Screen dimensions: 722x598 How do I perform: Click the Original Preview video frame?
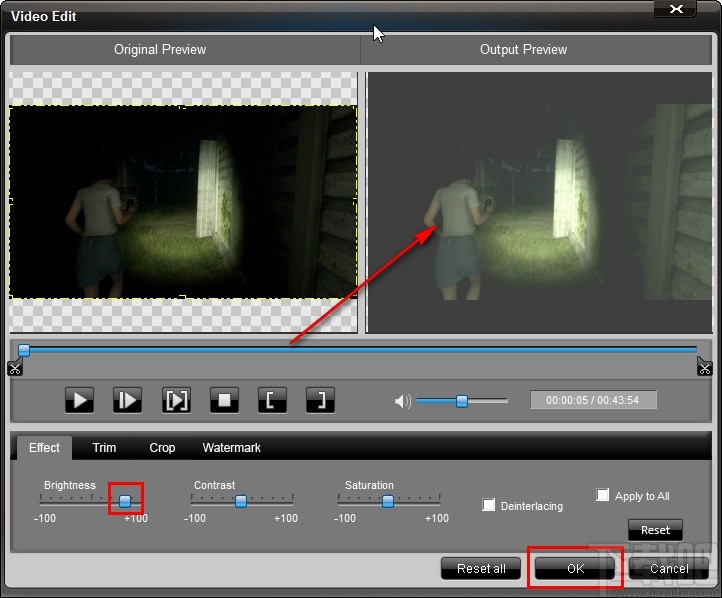tap(183, 202)
